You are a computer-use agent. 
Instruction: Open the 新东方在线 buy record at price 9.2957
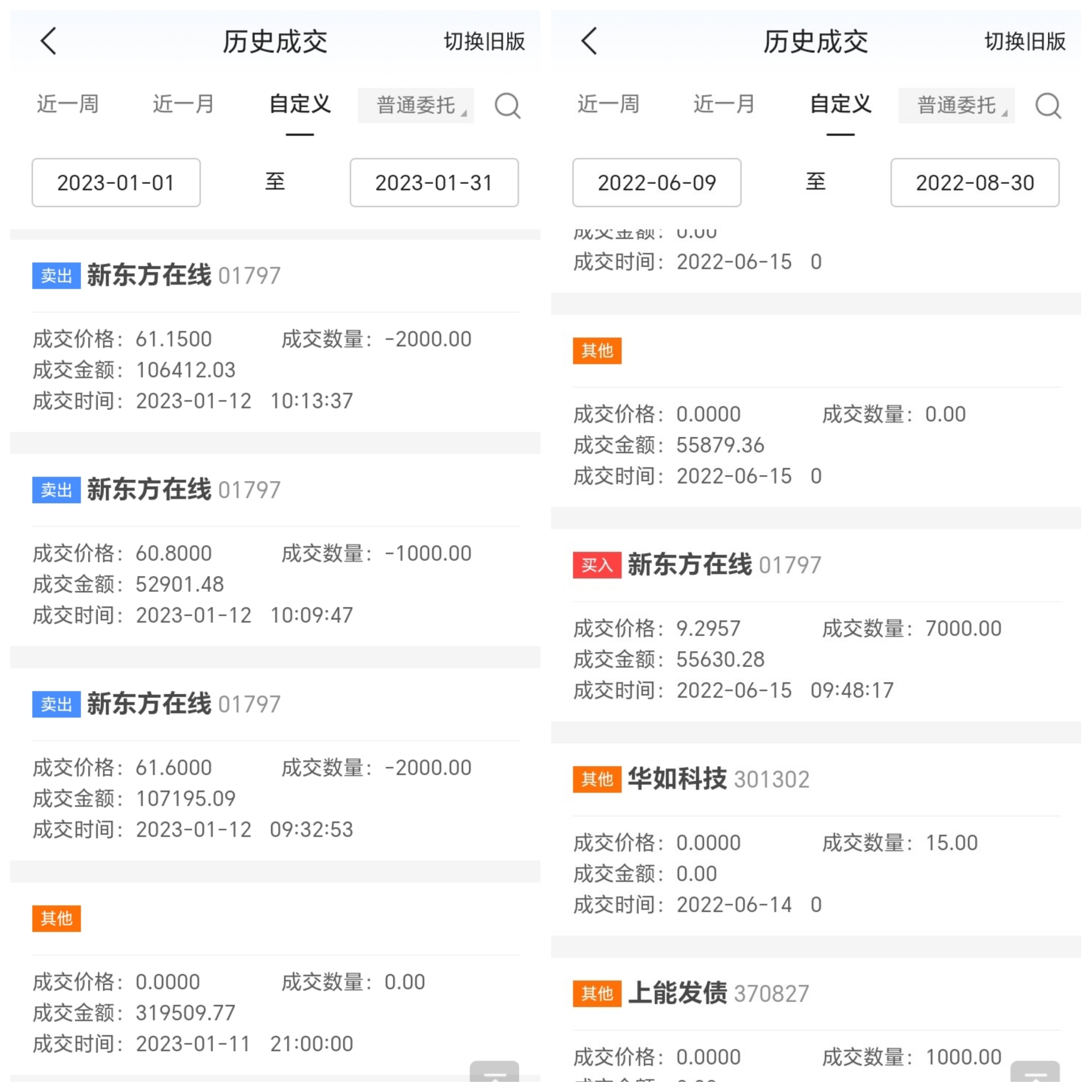pos(816,625)
